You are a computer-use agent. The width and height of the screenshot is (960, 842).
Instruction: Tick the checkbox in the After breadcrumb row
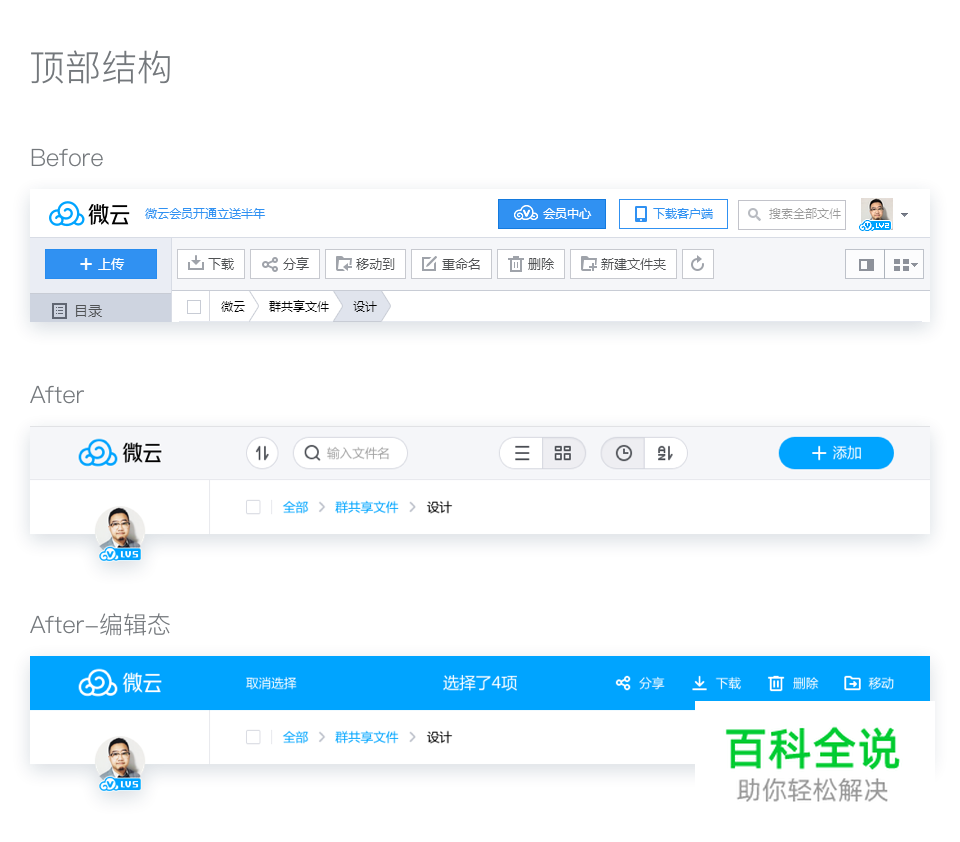tap(253, 507)
